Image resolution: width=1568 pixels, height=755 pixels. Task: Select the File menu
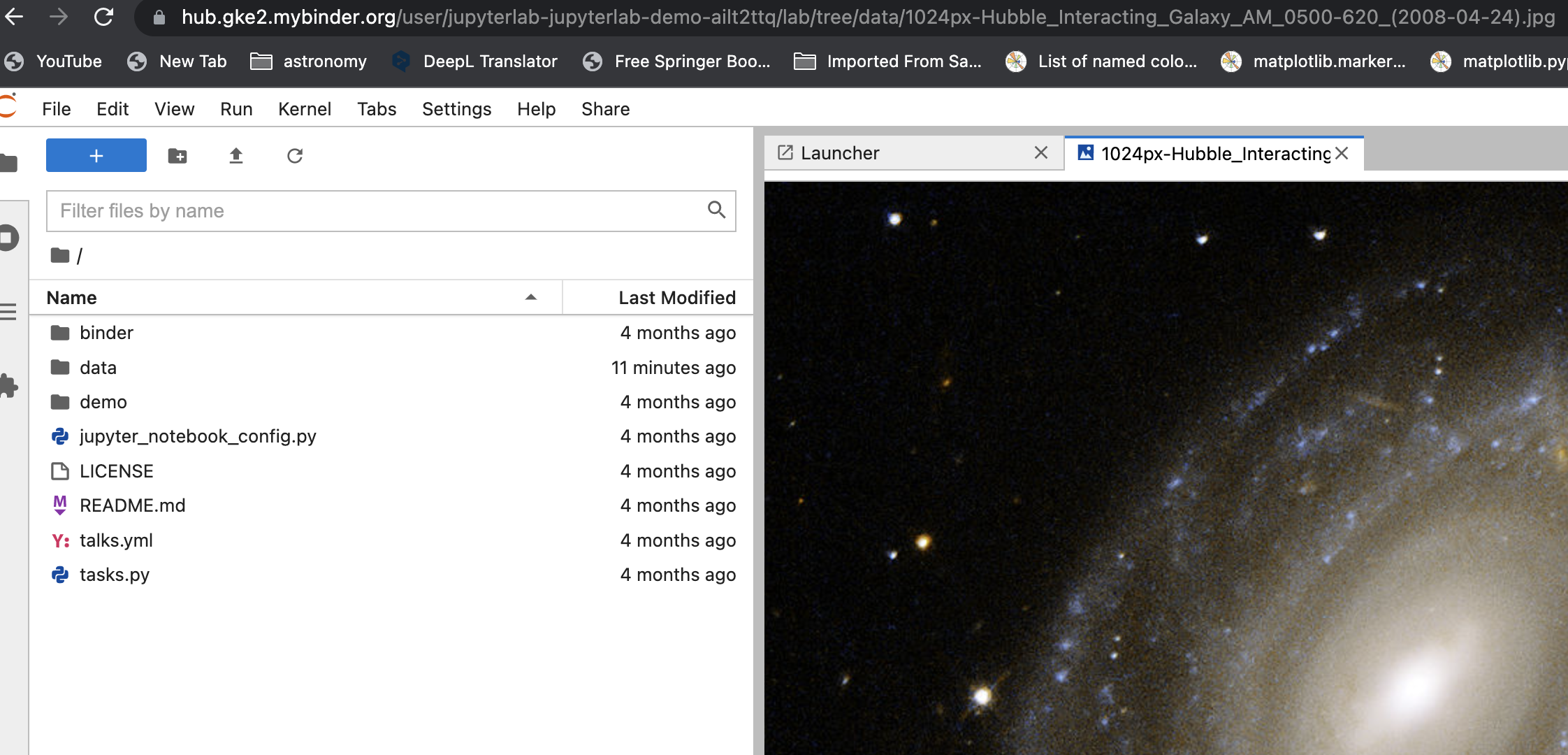pyautogui.click(x=55, y=109)
